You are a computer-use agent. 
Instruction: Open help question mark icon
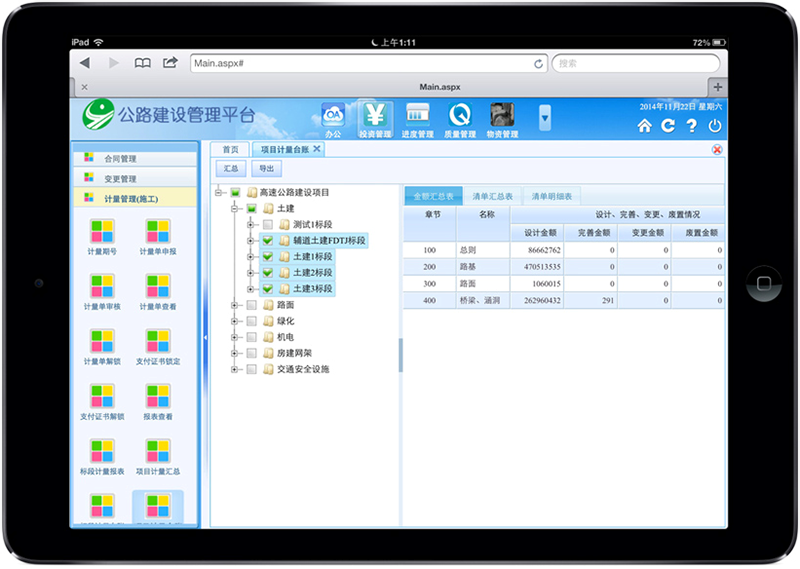click(691, 126)
